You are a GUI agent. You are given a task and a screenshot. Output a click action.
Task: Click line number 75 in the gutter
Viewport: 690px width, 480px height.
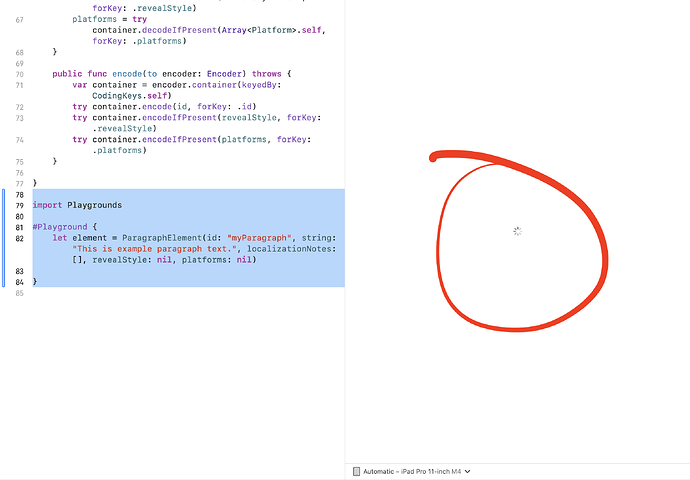pyautogui.click(x=19, y=162)
